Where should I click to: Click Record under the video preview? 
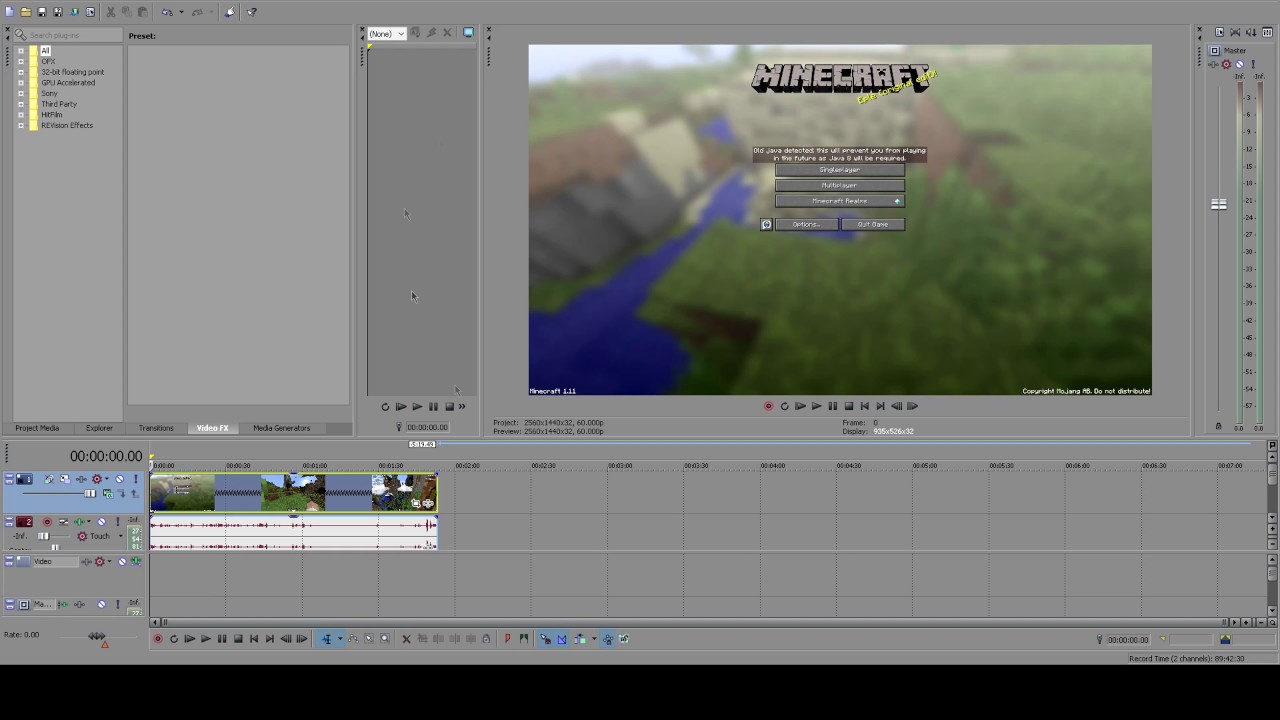pyautogui.click(x=768, y=406)
